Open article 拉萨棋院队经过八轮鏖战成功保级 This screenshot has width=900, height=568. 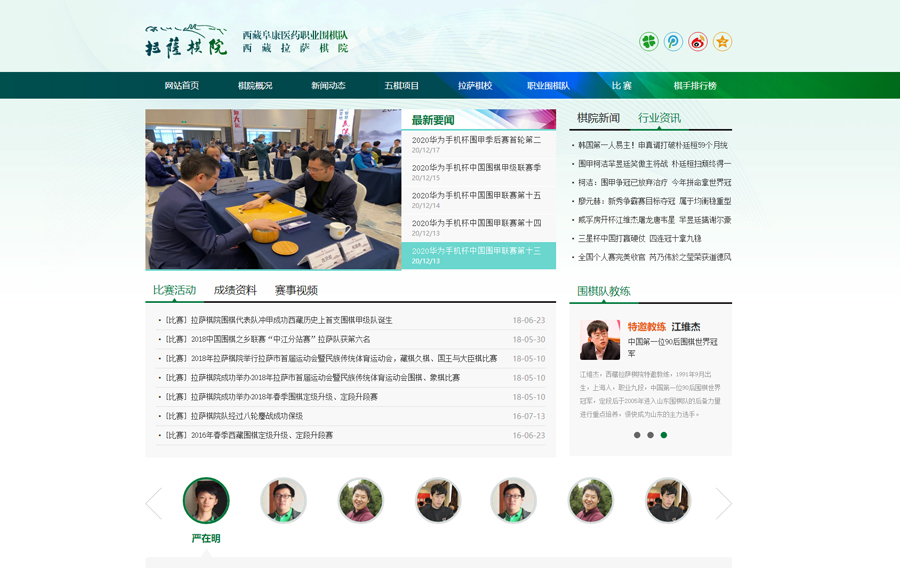click(247, 416)
